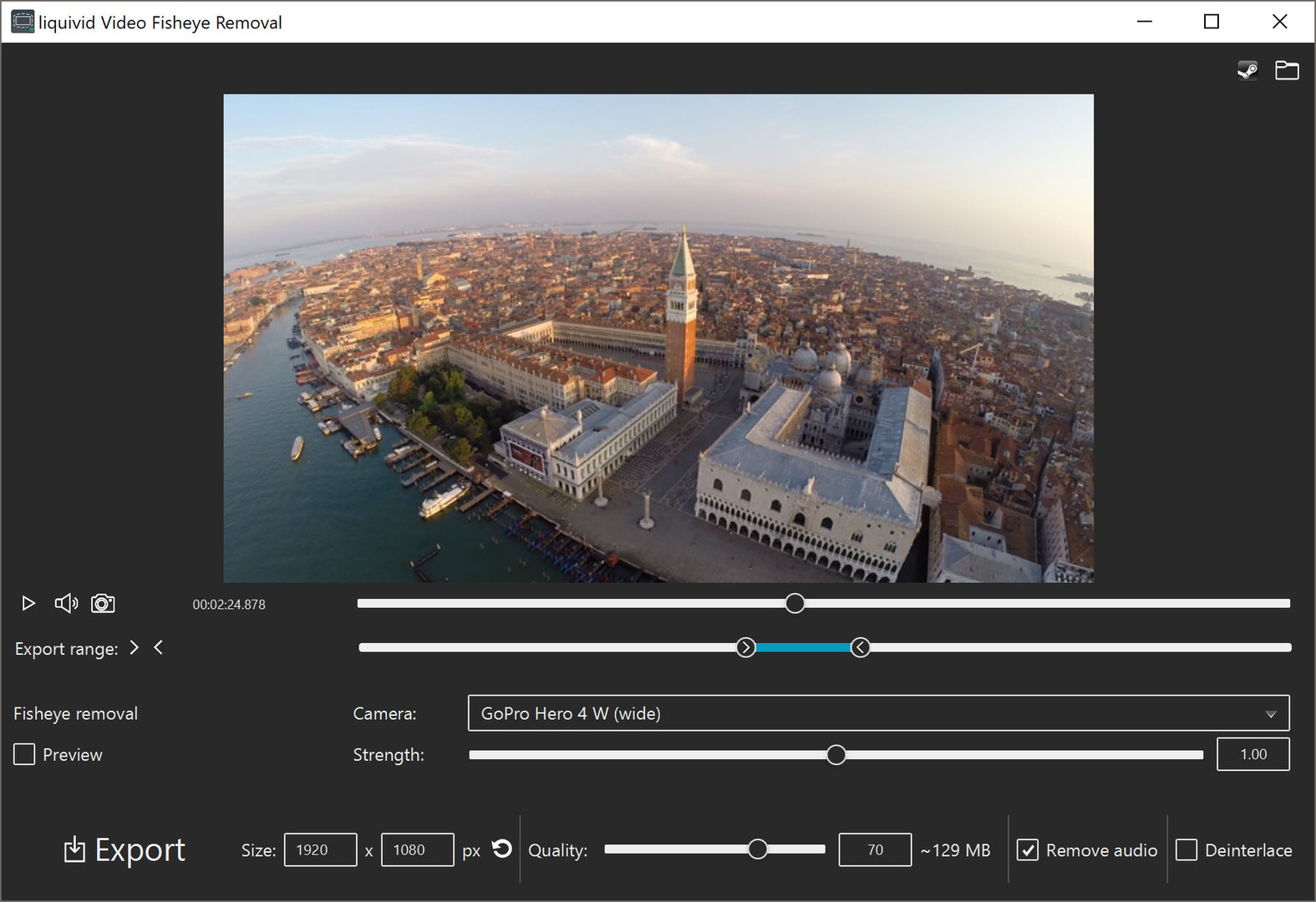Set export range start with right chevron
The height and width of the screenshot is (902, 1316).
pos(134,647)
